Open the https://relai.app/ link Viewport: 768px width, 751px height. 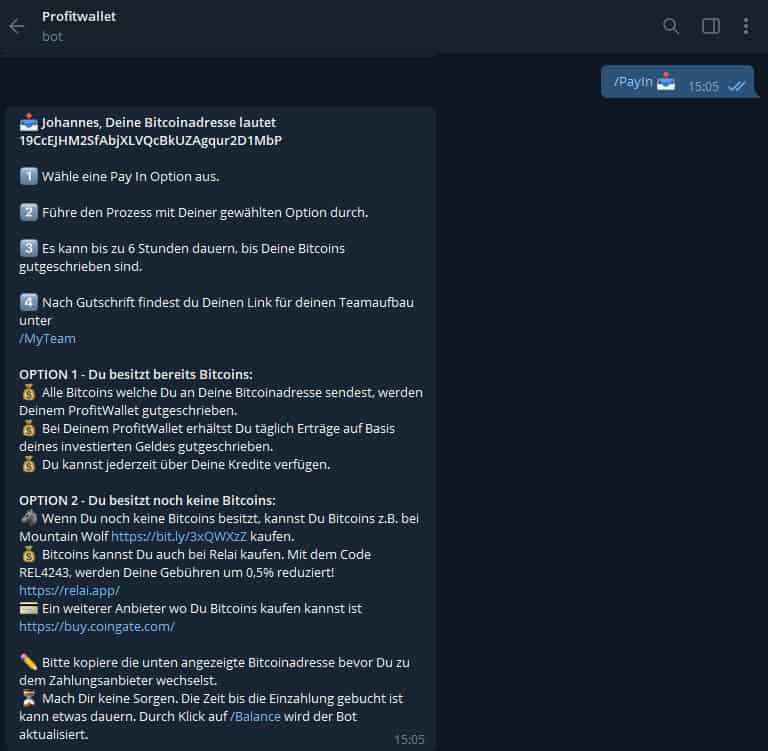coord(69,590)
